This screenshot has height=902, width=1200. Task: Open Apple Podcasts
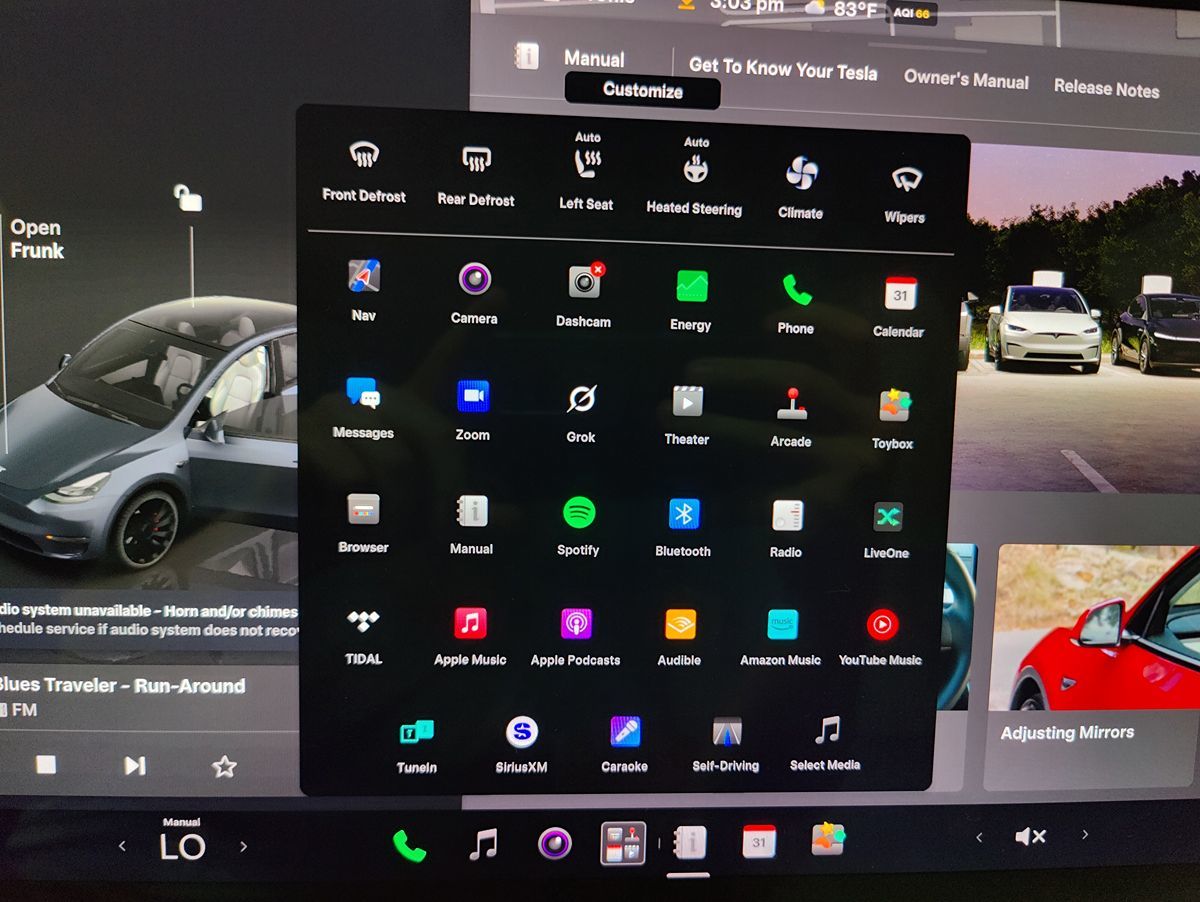(x=575, y=637)
